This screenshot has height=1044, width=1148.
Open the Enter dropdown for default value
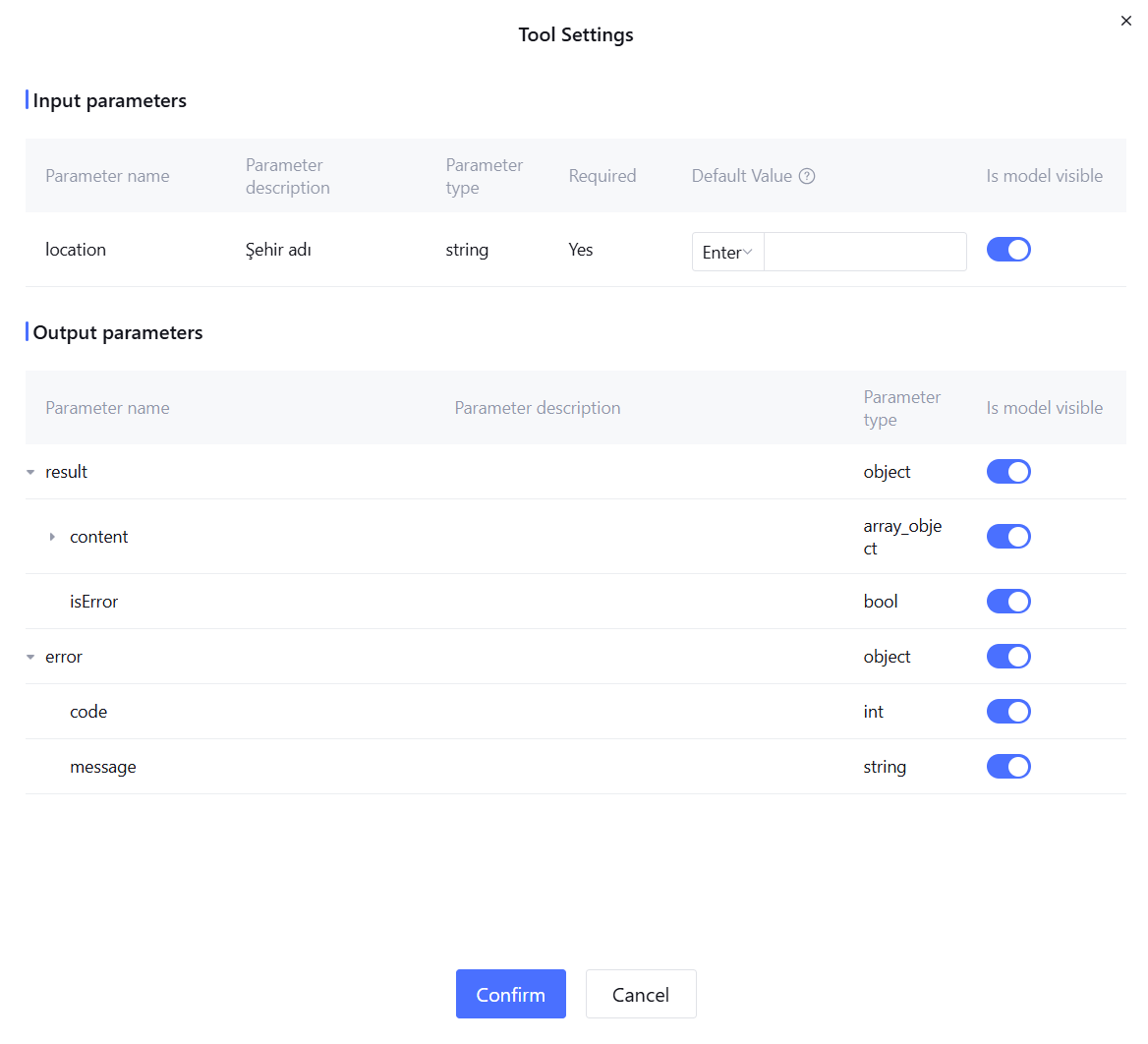pos(727,253)
